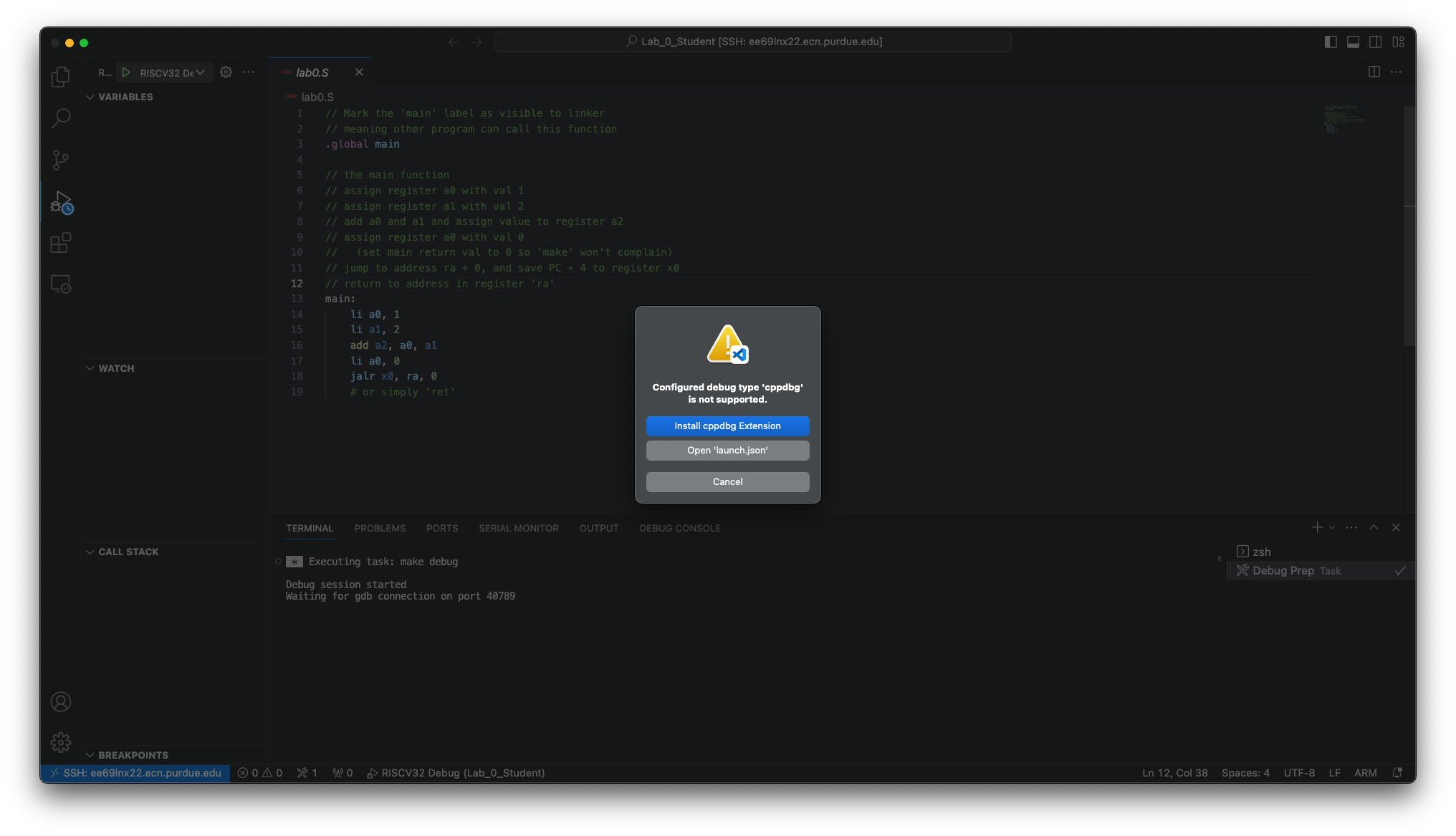The image size is (1456, 836).
Task: Click the Spaces: 4 indentation indicator
Action: 1245,773
